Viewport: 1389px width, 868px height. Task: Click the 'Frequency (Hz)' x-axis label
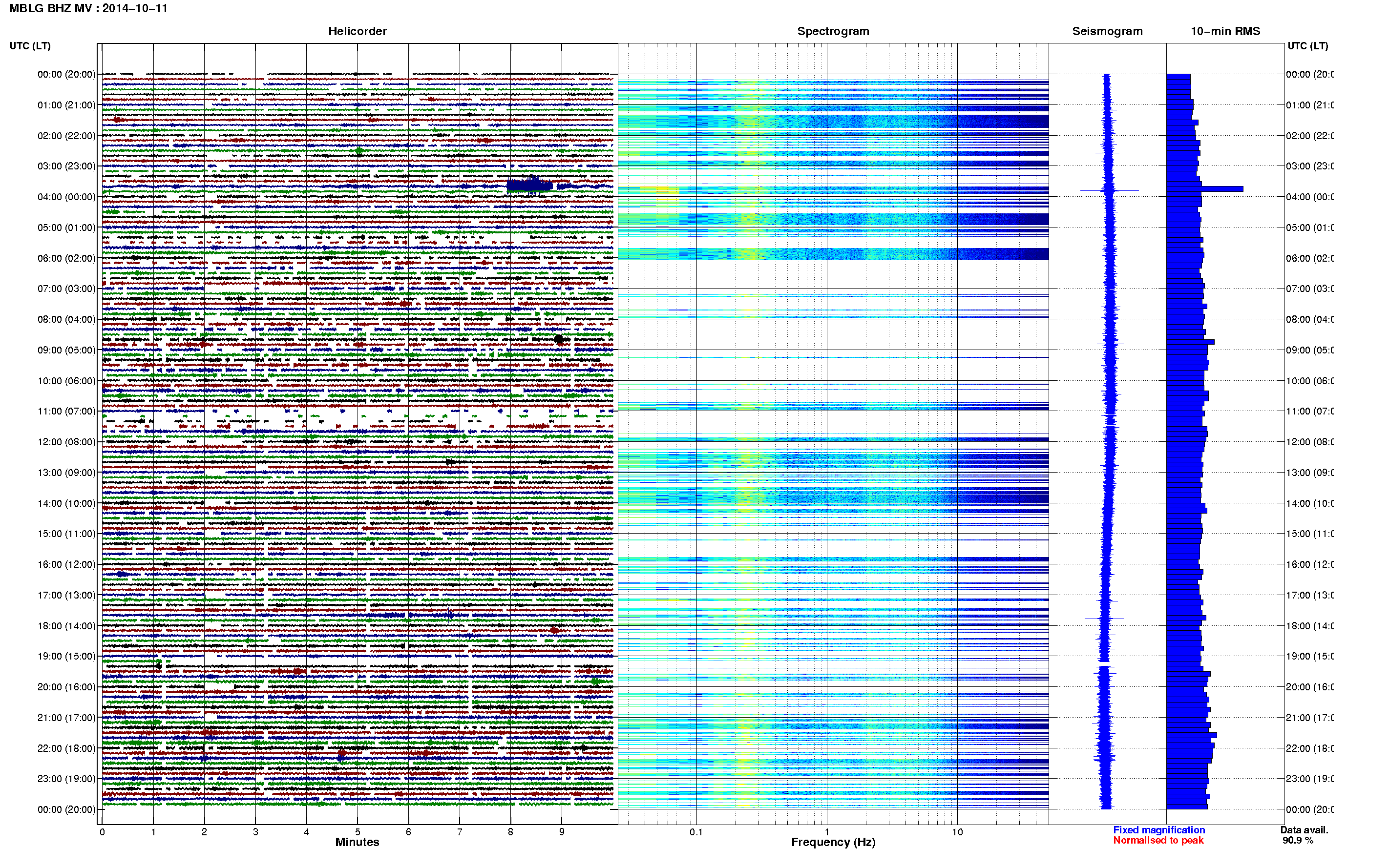pos(833,842)
